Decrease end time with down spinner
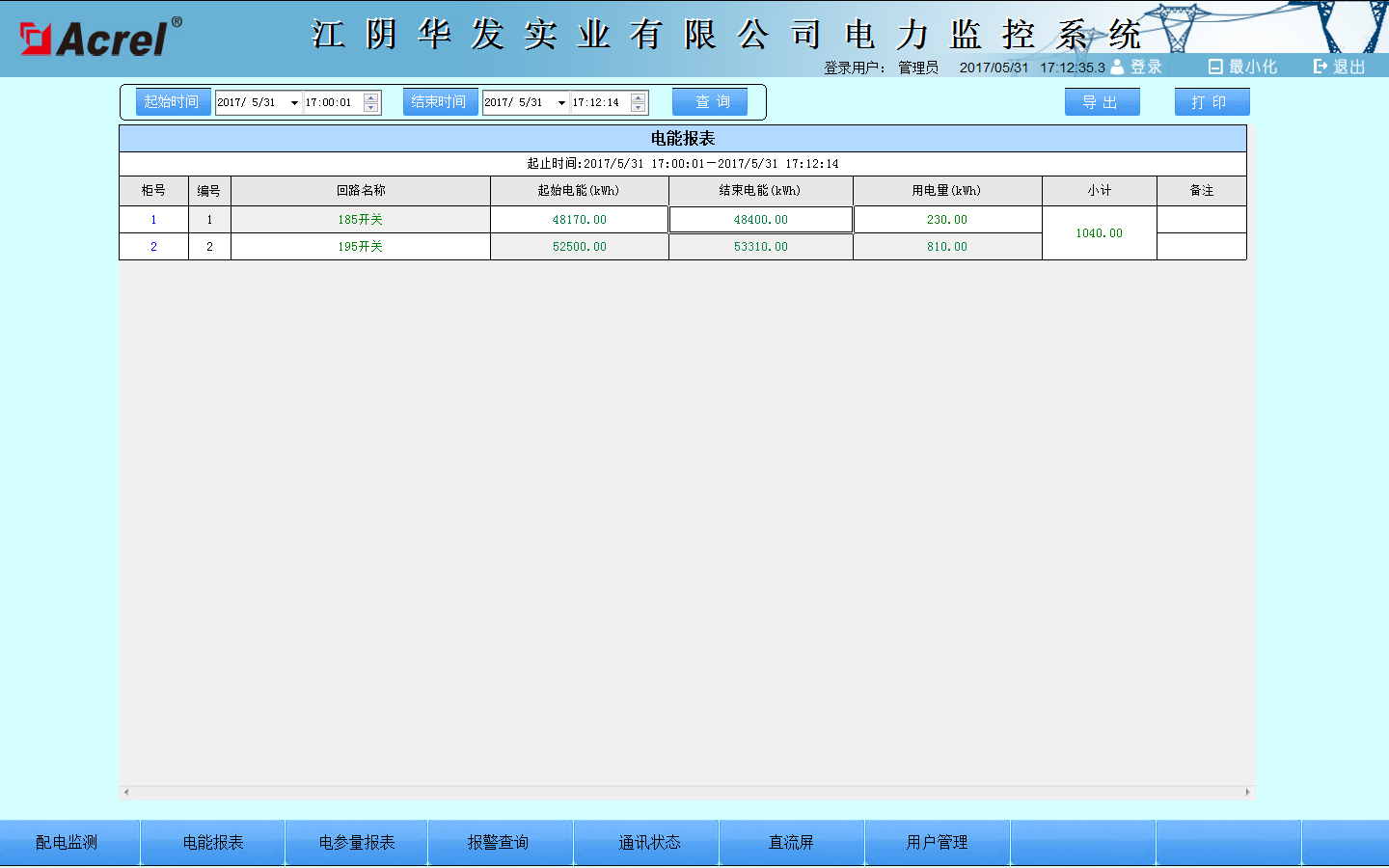Screen dimensions: 1389x868 pos(638,107)
